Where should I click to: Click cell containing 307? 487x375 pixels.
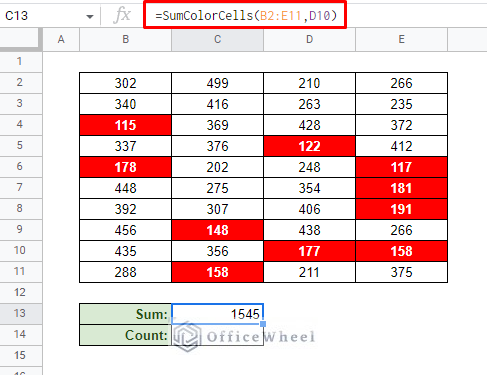(217, 209)
